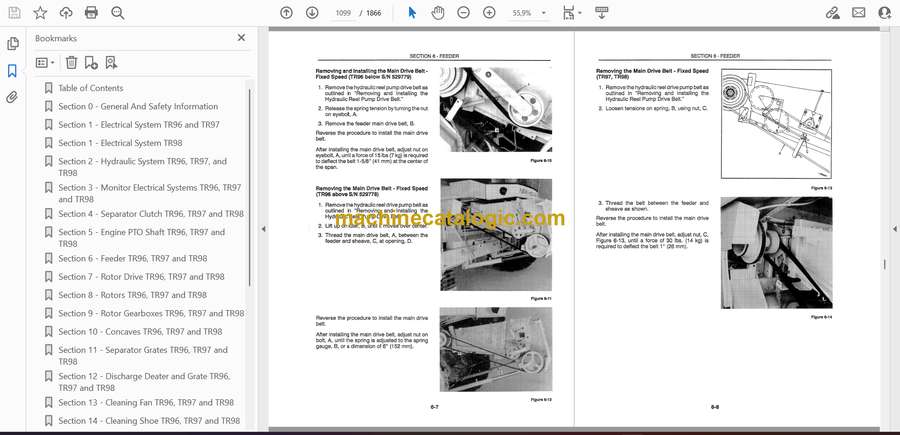Screen dimensions: 900x435
Task: Click the Save file icon
Action: (x=14, y=13)
